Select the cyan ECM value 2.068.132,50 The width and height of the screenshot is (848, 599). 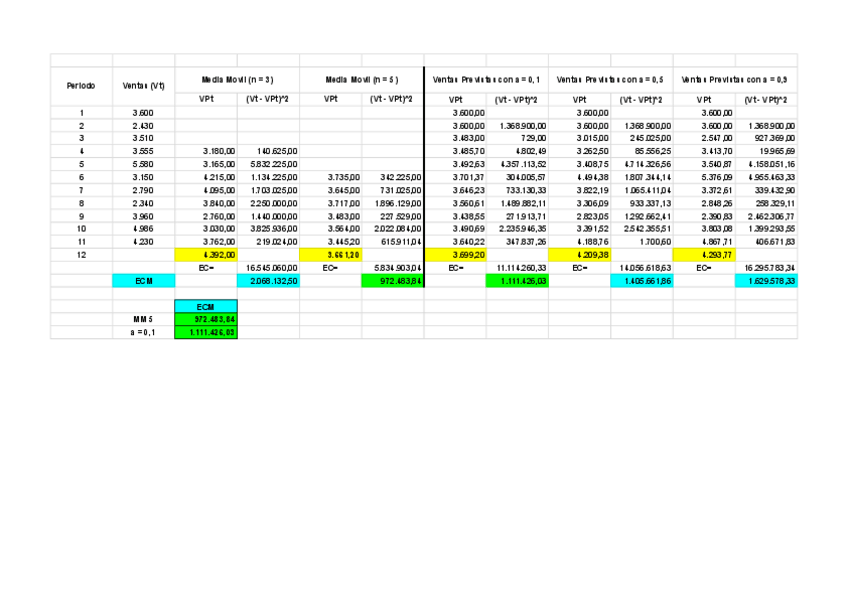point(268,282)
